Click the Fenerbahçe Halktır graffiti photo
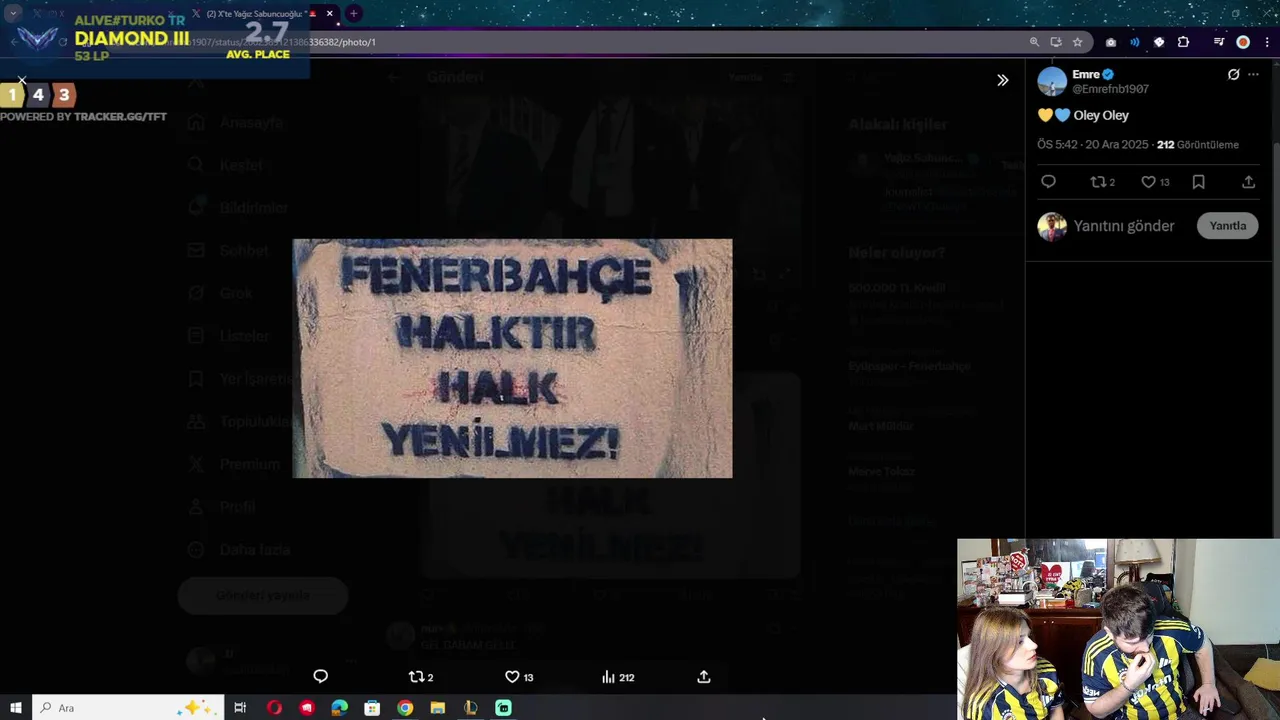 pos(512,358)
